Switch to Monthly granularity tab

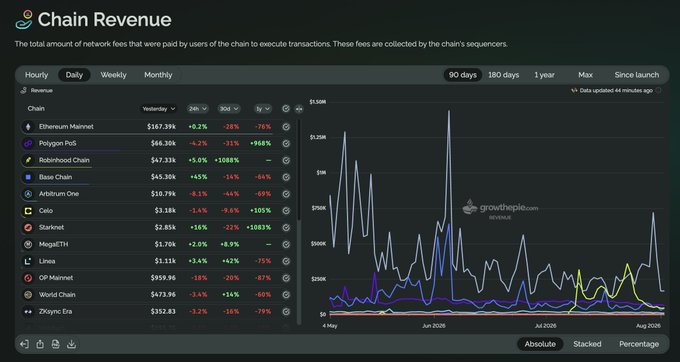point(158,75)
